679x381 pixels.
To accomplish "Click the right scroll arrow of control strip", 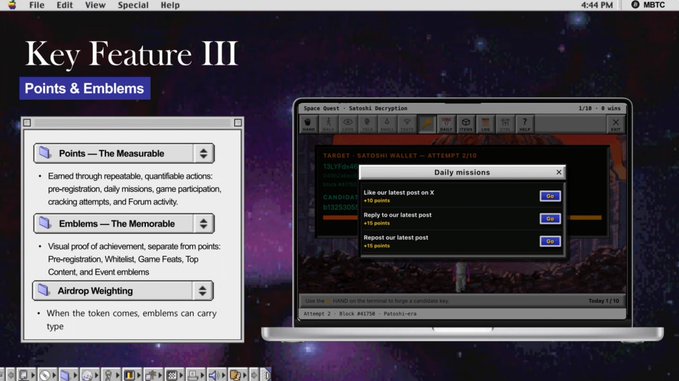I will pyautogui.click(x=254, y=375).
